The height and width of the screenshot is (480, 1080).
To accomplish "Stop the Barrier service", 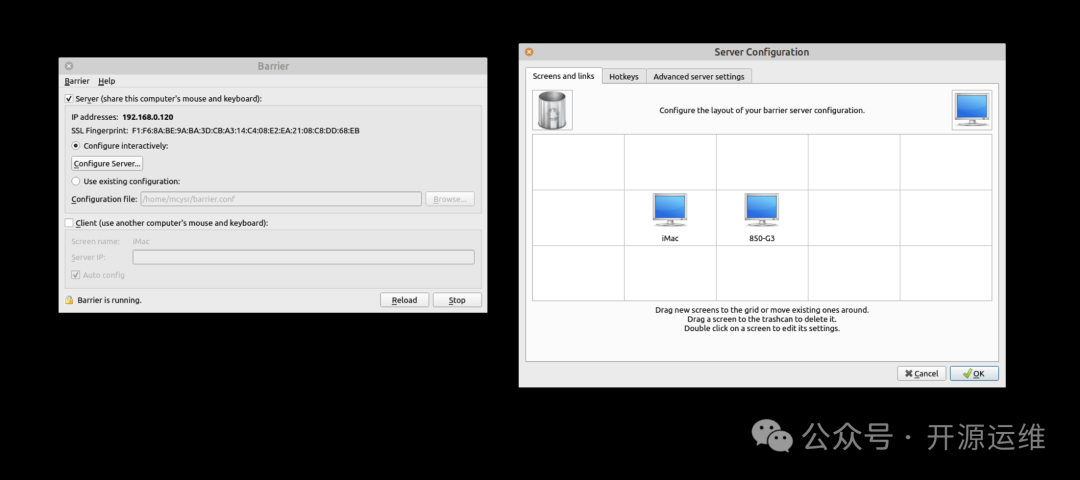I will [457, 300].
